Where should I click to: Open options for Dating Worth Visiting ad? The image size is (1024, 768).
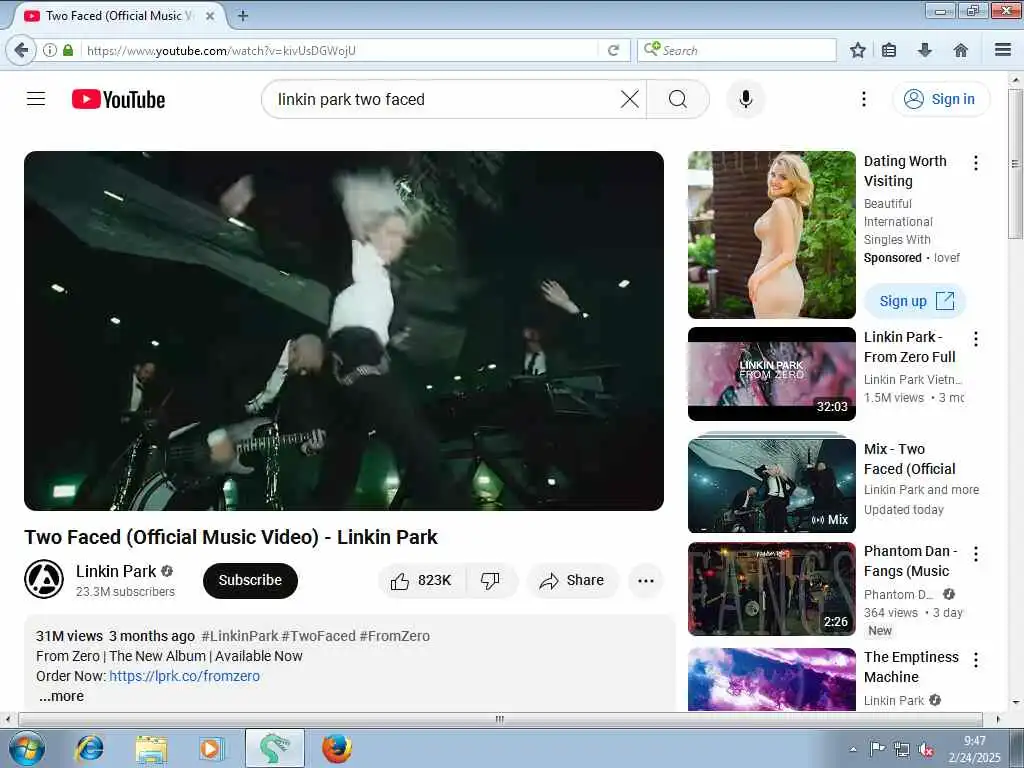point(976,163)
